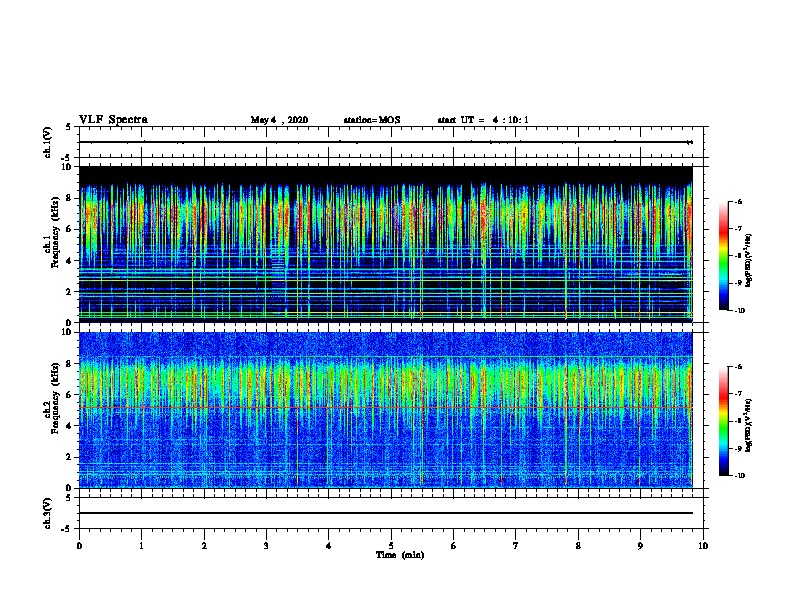Screen dimensions: 792x612
Task: Click the ch.1 spectrogram panel
Action: 386,244
